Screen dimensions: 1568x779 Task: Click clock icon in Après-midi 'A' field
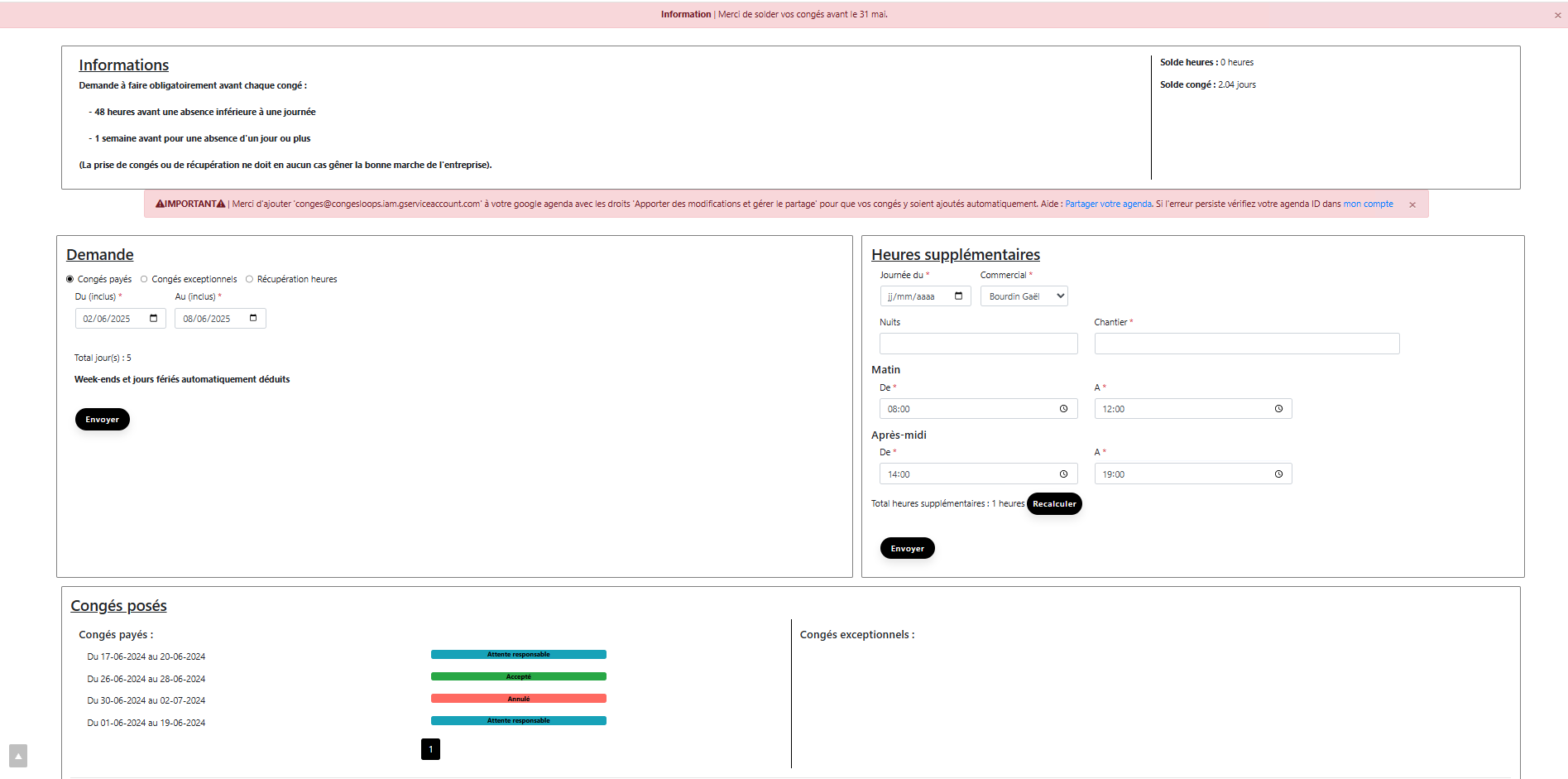(1278, 474)
